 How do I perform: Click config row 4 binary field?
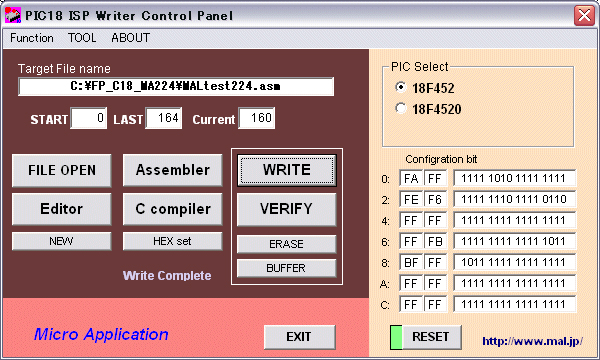point(514,220)
